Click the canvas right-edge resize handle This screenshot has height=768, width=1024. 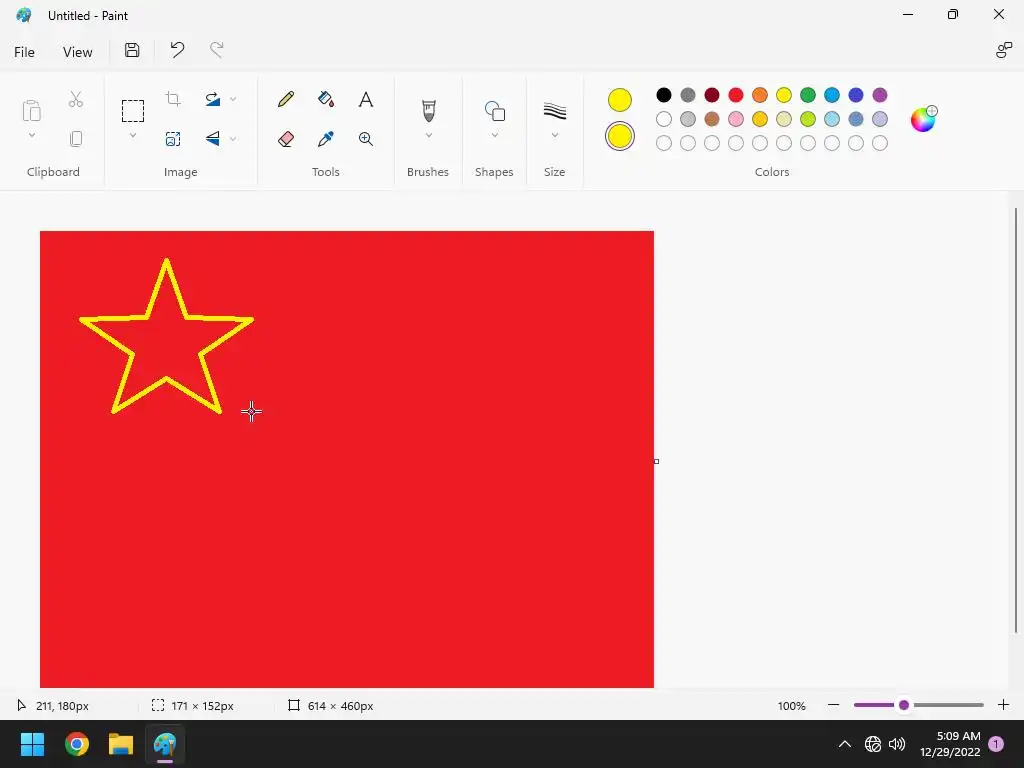(x=656, y=461)
